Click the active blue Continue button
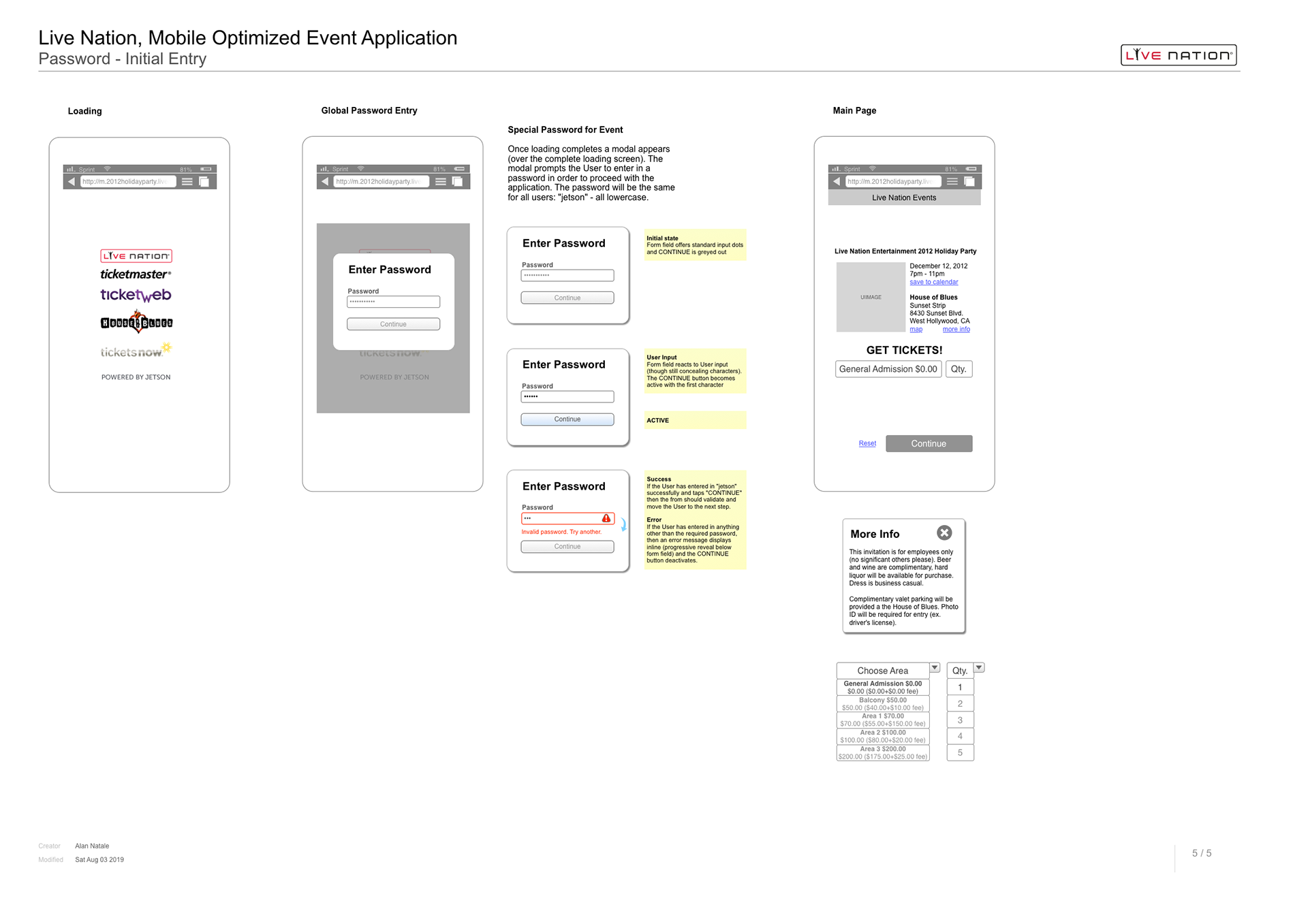 pyautogui.click(x=567, y=419)
